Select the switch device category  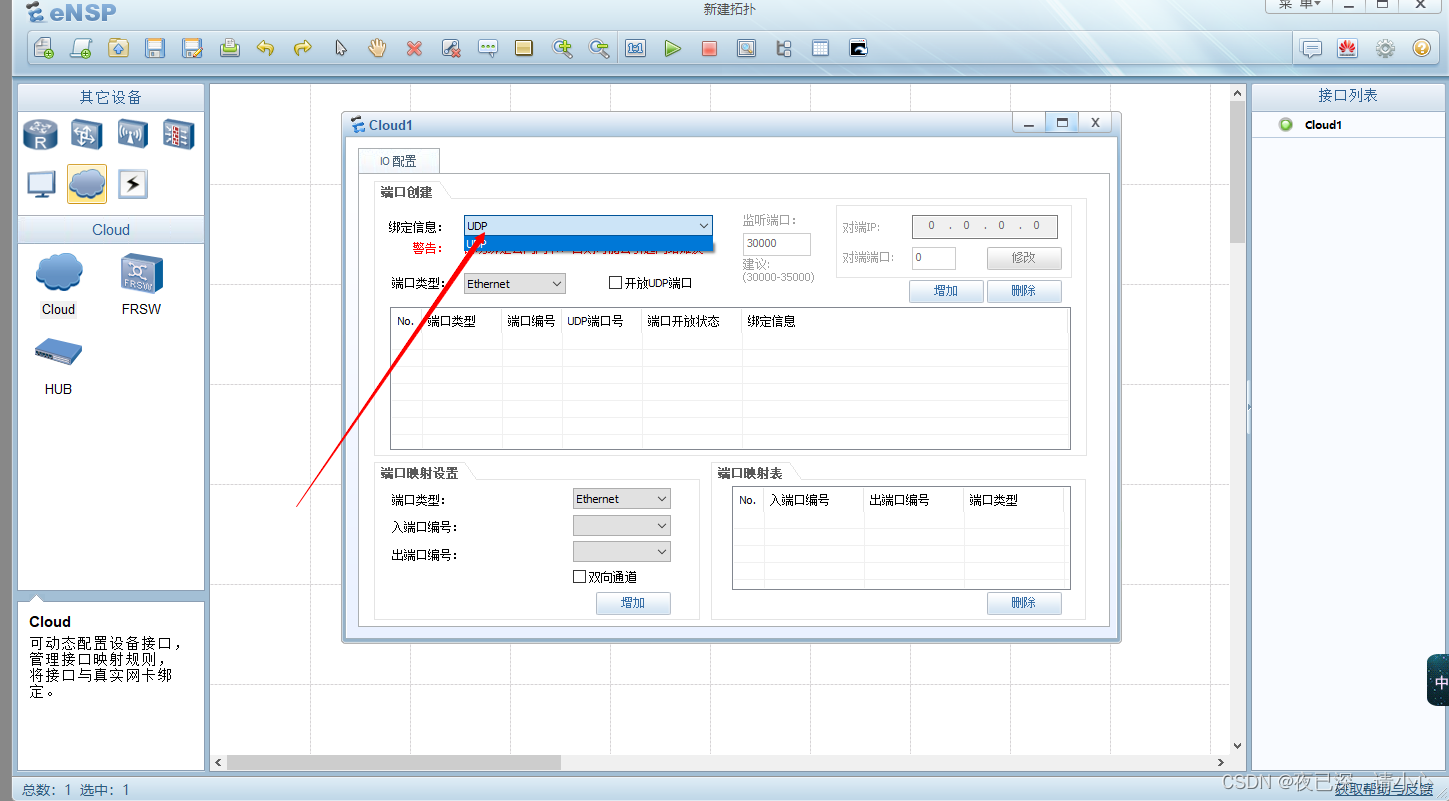pyautogui.click(x=87, y=134)
